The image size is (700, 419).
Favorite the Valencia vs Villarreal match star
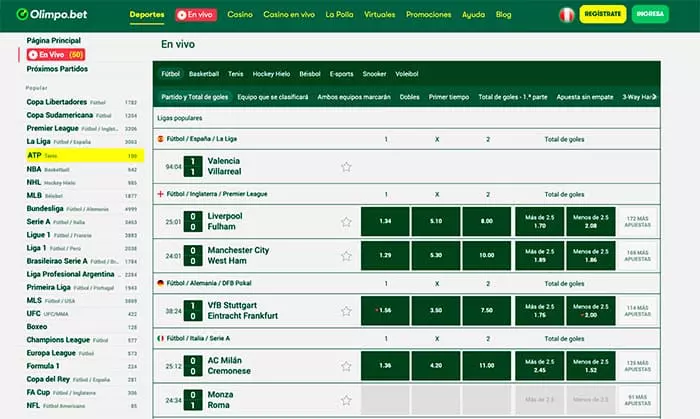346,167
